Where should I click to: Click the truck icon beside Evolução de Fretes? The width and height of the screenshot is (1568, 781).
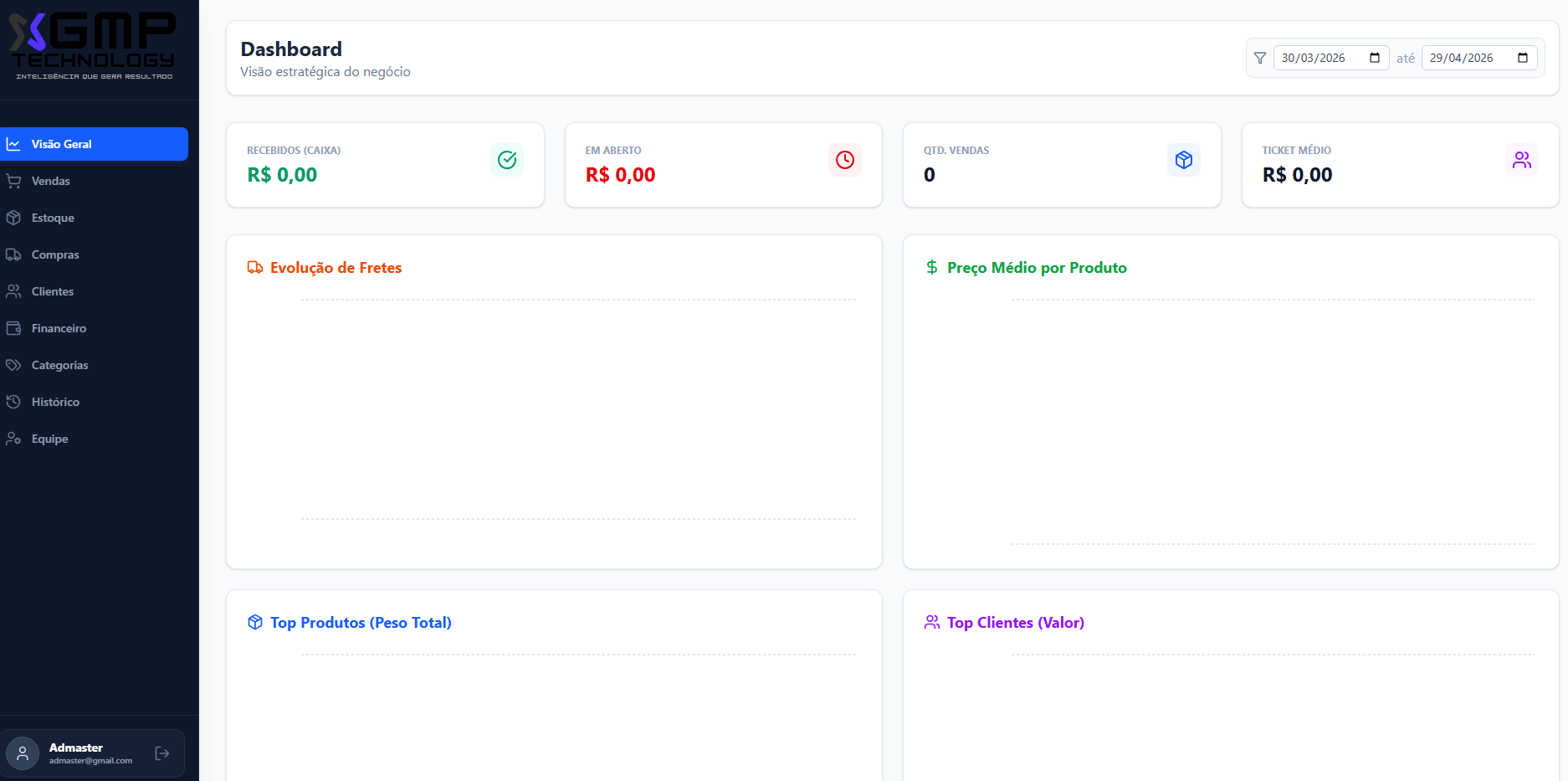255,267
